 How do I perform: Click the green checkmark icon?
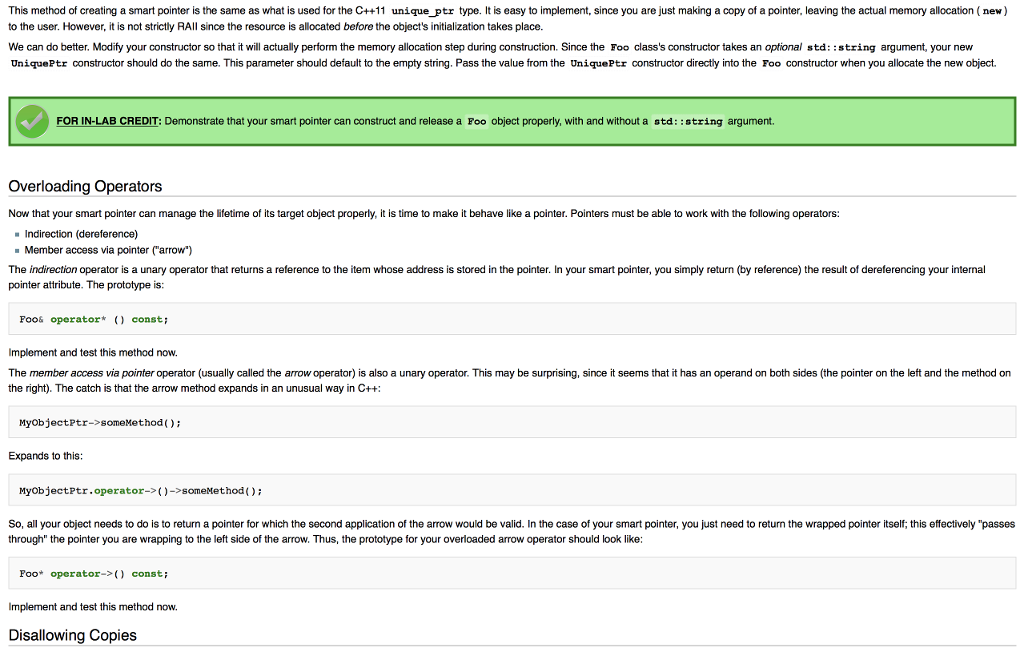pyautogui.click(x=31, y=121)
